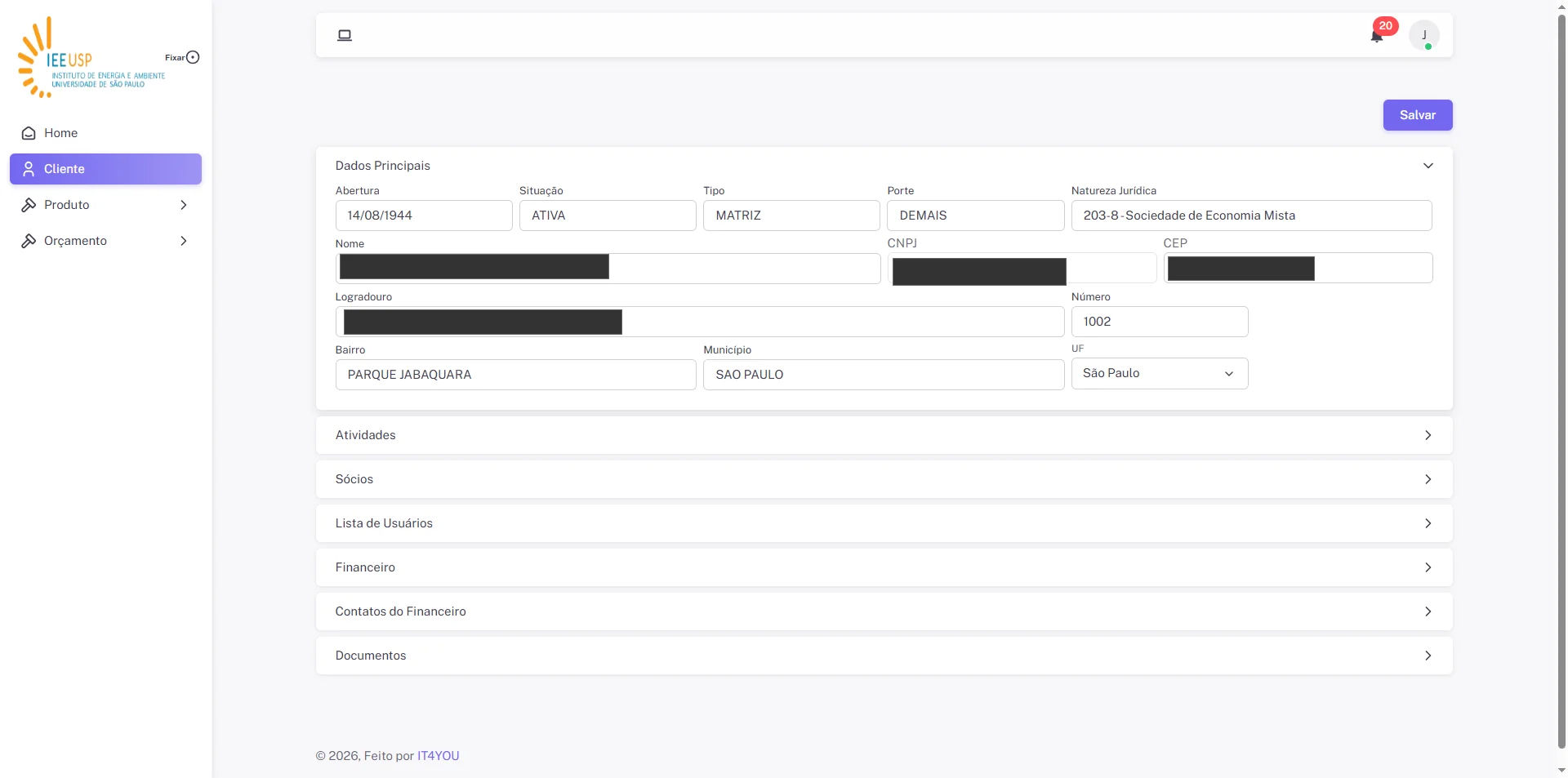Click the Porte field showing DEMAIS
1568x778 pixels.
[976, 216]
